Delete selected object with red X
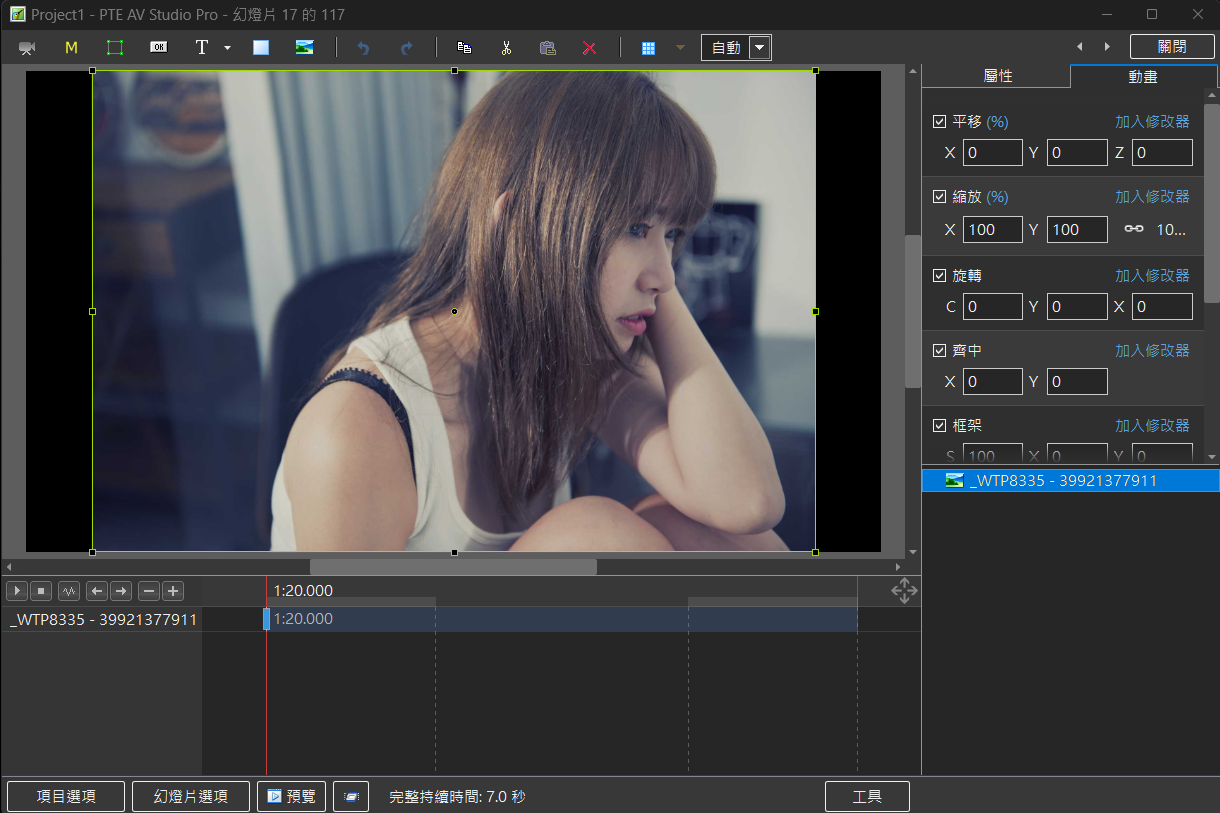 pyautogui.click(x=589, y=48)
